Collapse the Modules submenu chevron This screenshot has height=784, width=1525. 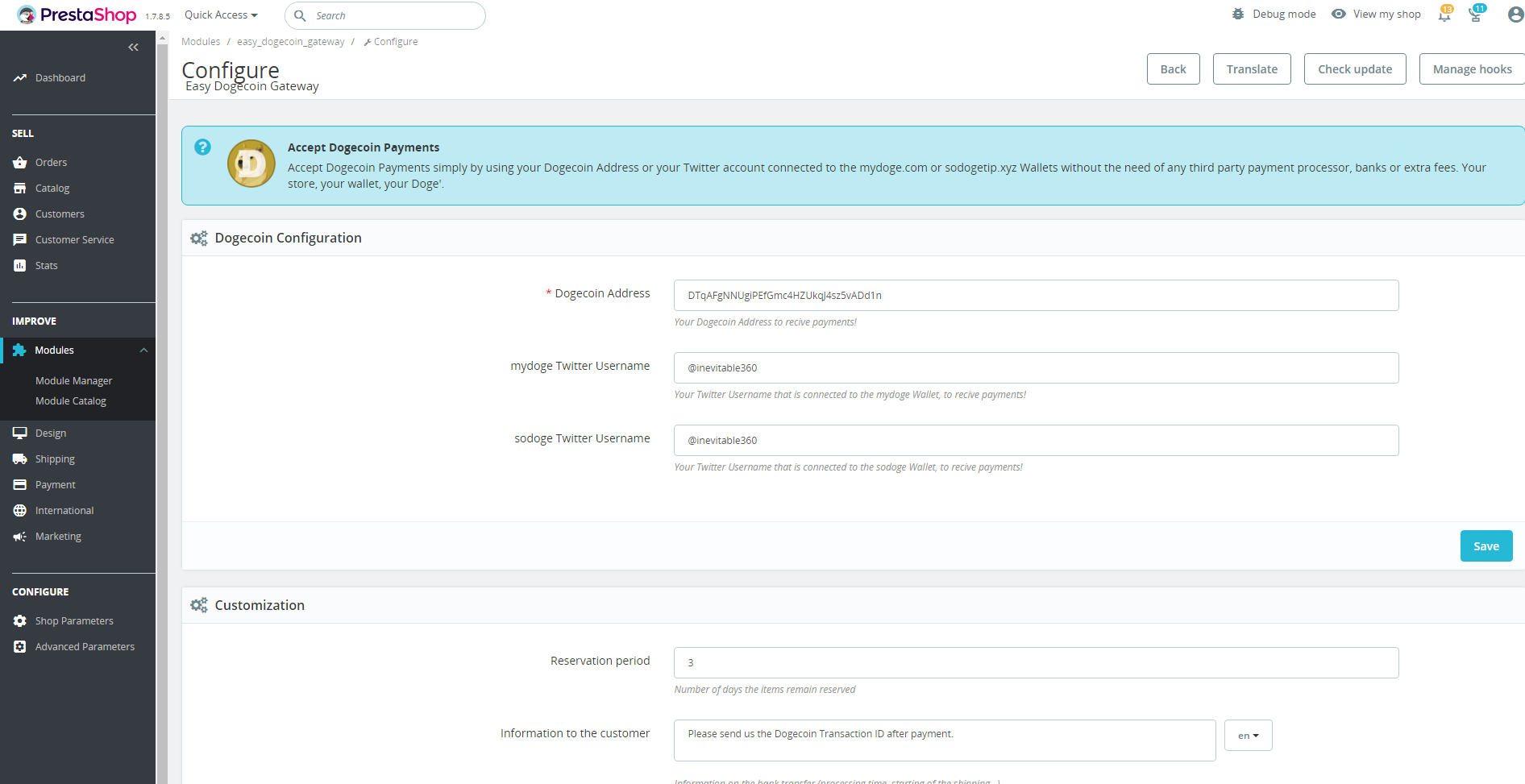pyautogui.click(x=143, y=351)
